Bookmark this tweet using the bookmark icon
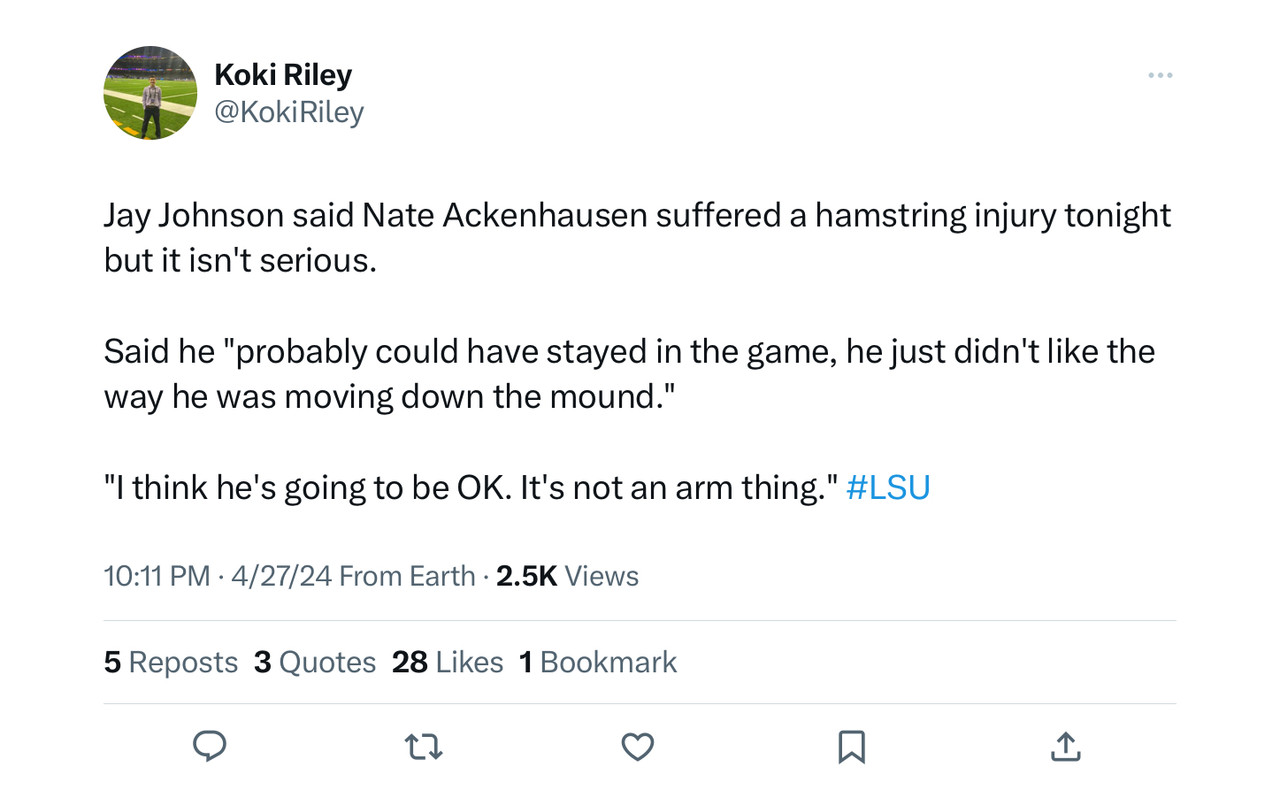Image resolution: width=1280 pixels, height=798 pixels. pos(851,746)
